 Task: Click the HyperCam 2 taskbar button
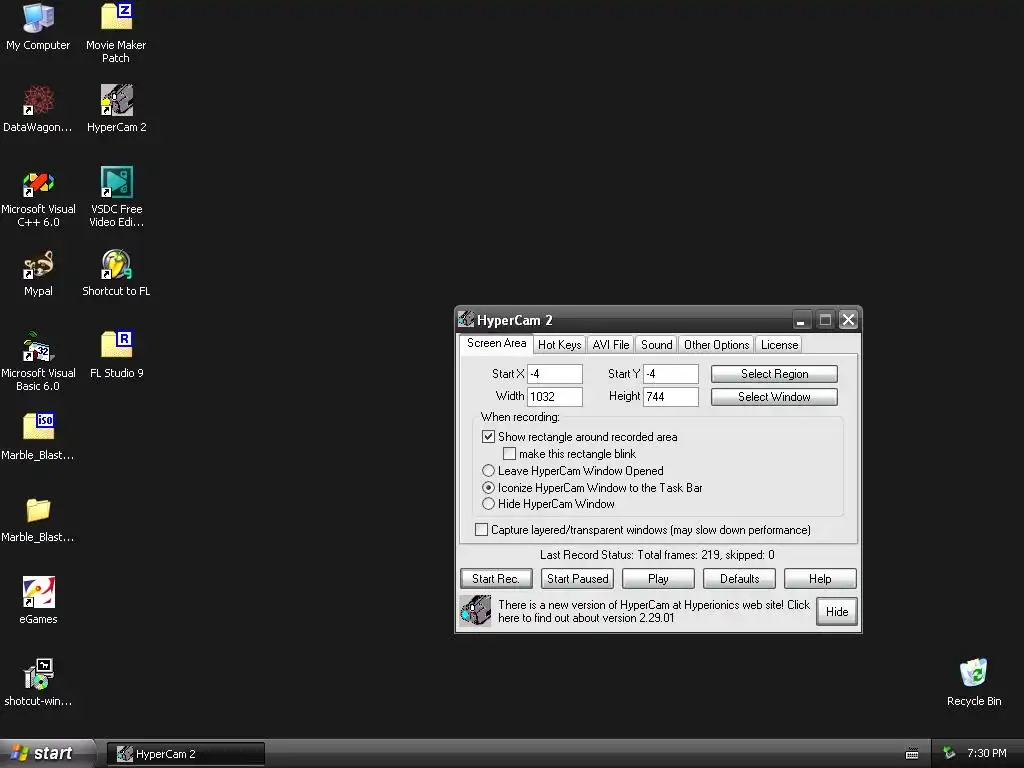pyautogui.click(x=185, y=754)
